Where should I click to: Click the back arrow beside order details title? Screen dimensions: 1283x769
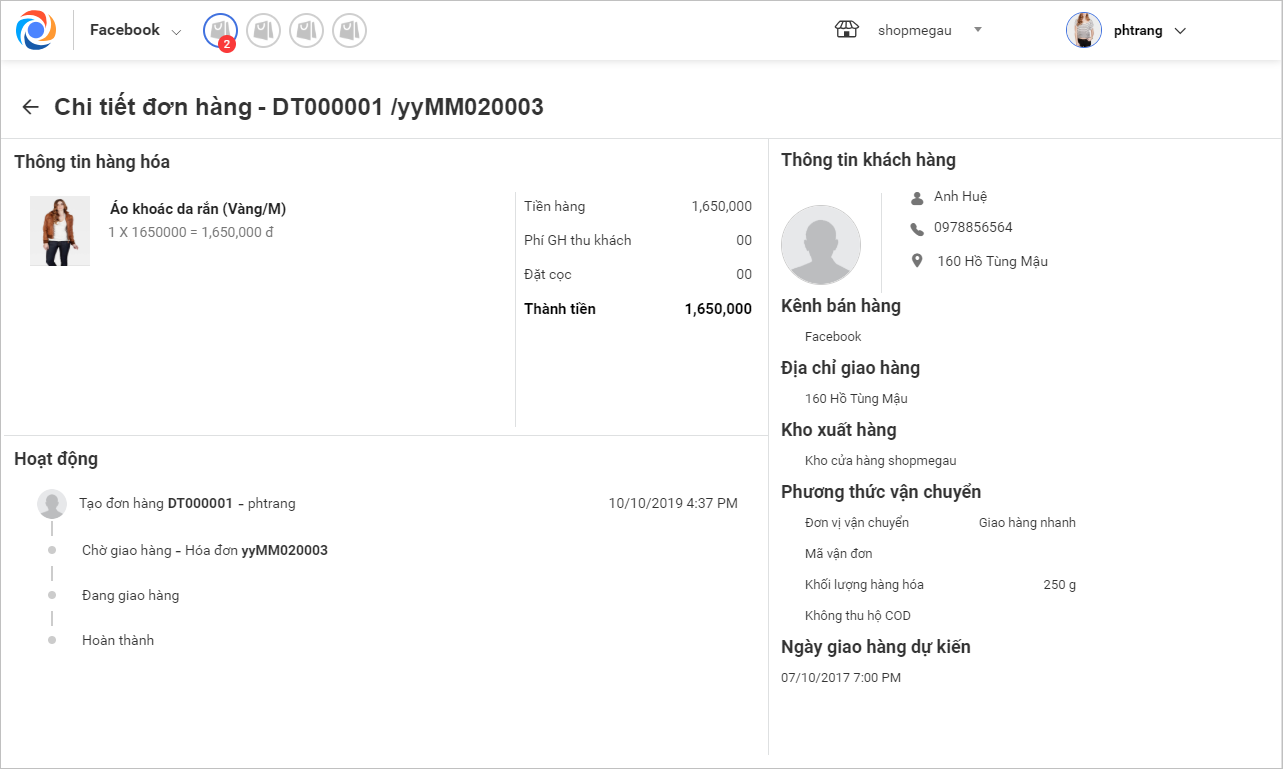31,107
